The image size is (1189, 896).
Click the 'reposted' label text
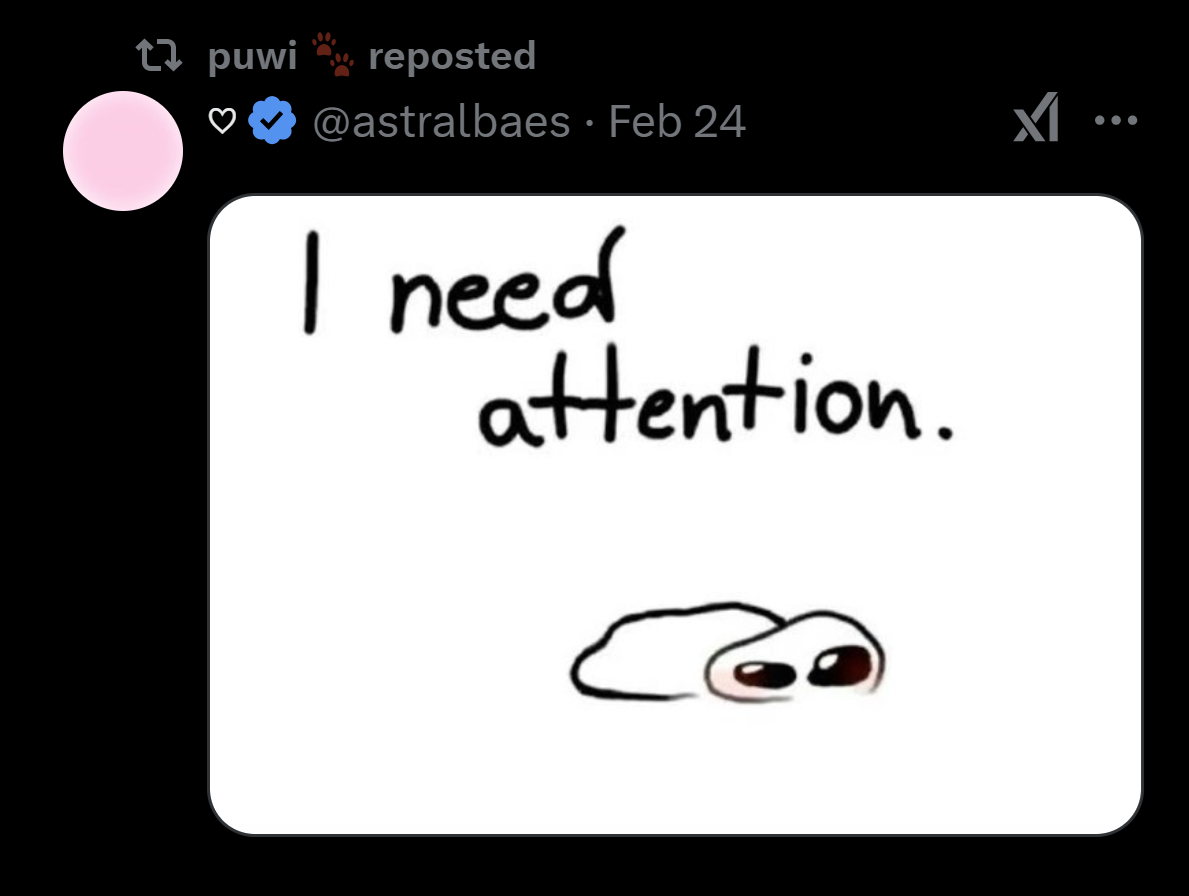point(452,56)
